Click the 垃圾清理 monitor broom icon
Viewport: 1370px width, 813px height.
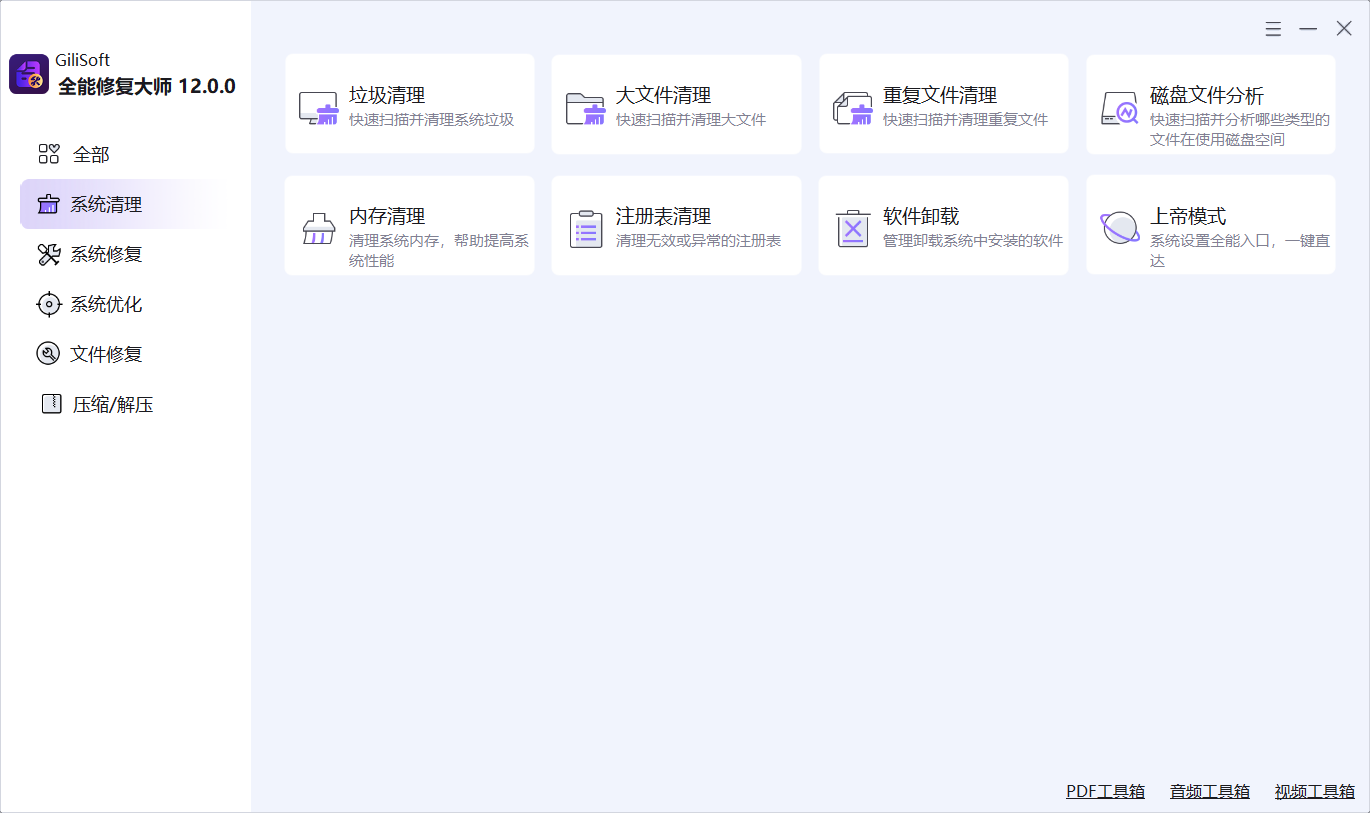(x=319, y=108)
